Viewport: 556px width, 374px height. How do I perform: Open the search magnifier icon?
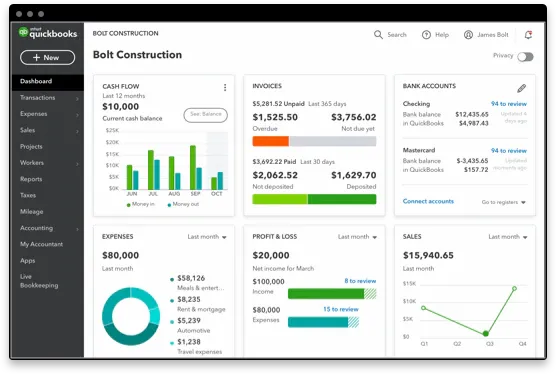coord(378,35)
